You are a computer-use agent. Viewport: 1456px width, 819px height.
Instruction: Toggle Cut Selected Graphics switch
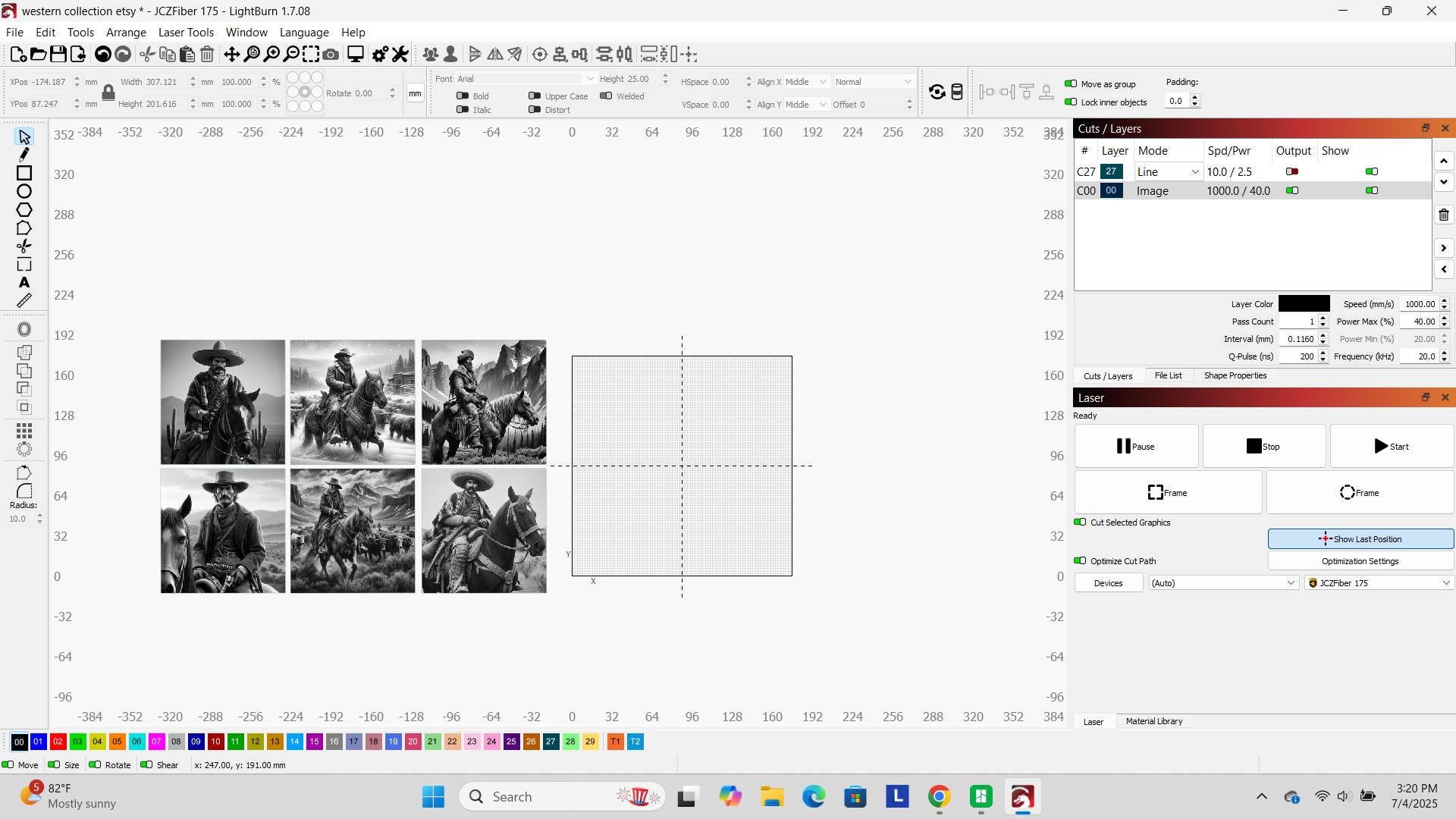click(x=1080, y=522)
